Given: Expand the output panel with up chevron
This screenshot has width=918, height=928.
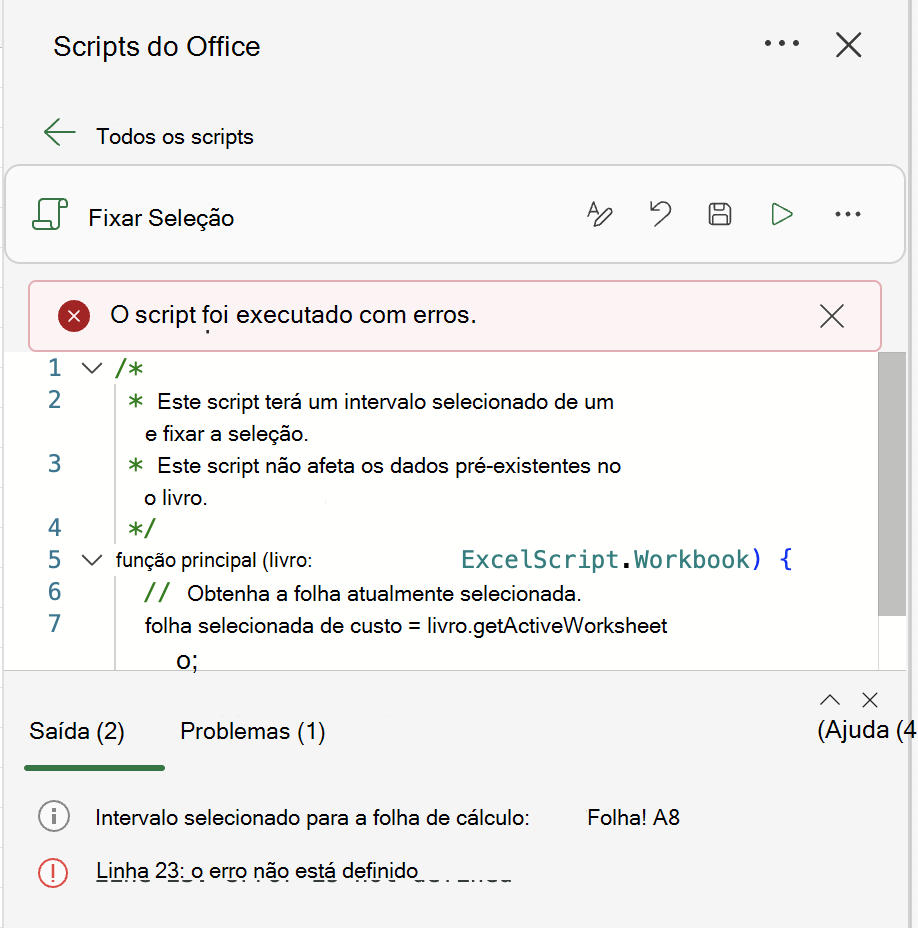Looking at the screenshot, I should (x=830, y=700).
